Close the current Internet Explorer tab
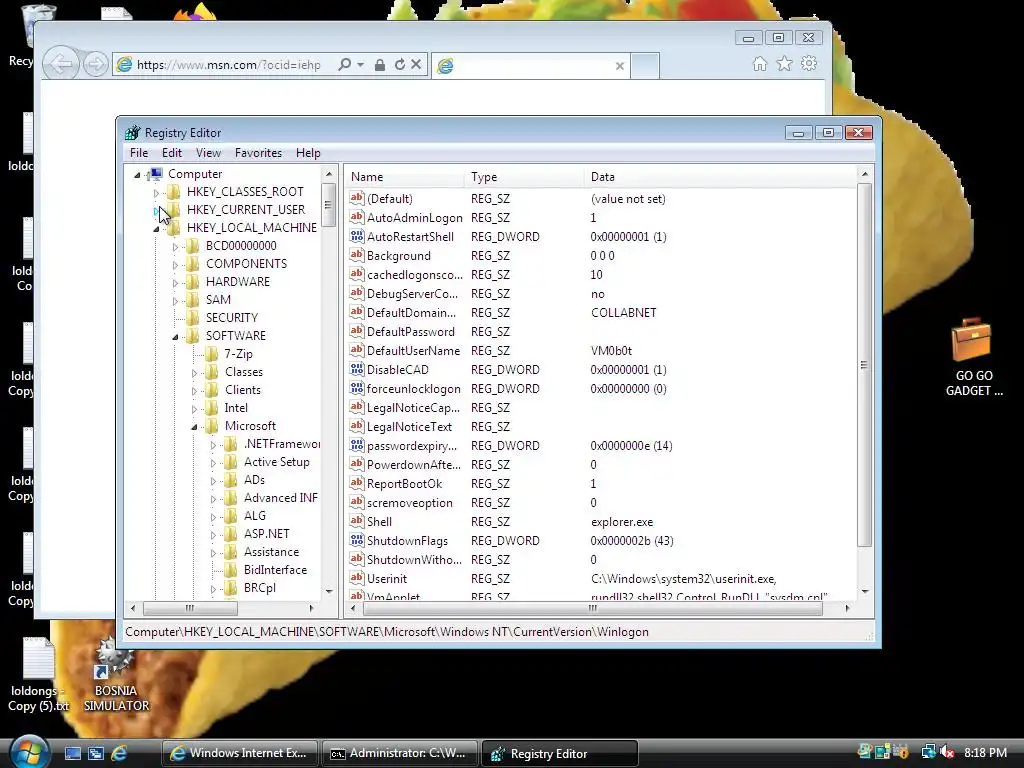This screenshot has height=768, width=1024. (620, 66)
